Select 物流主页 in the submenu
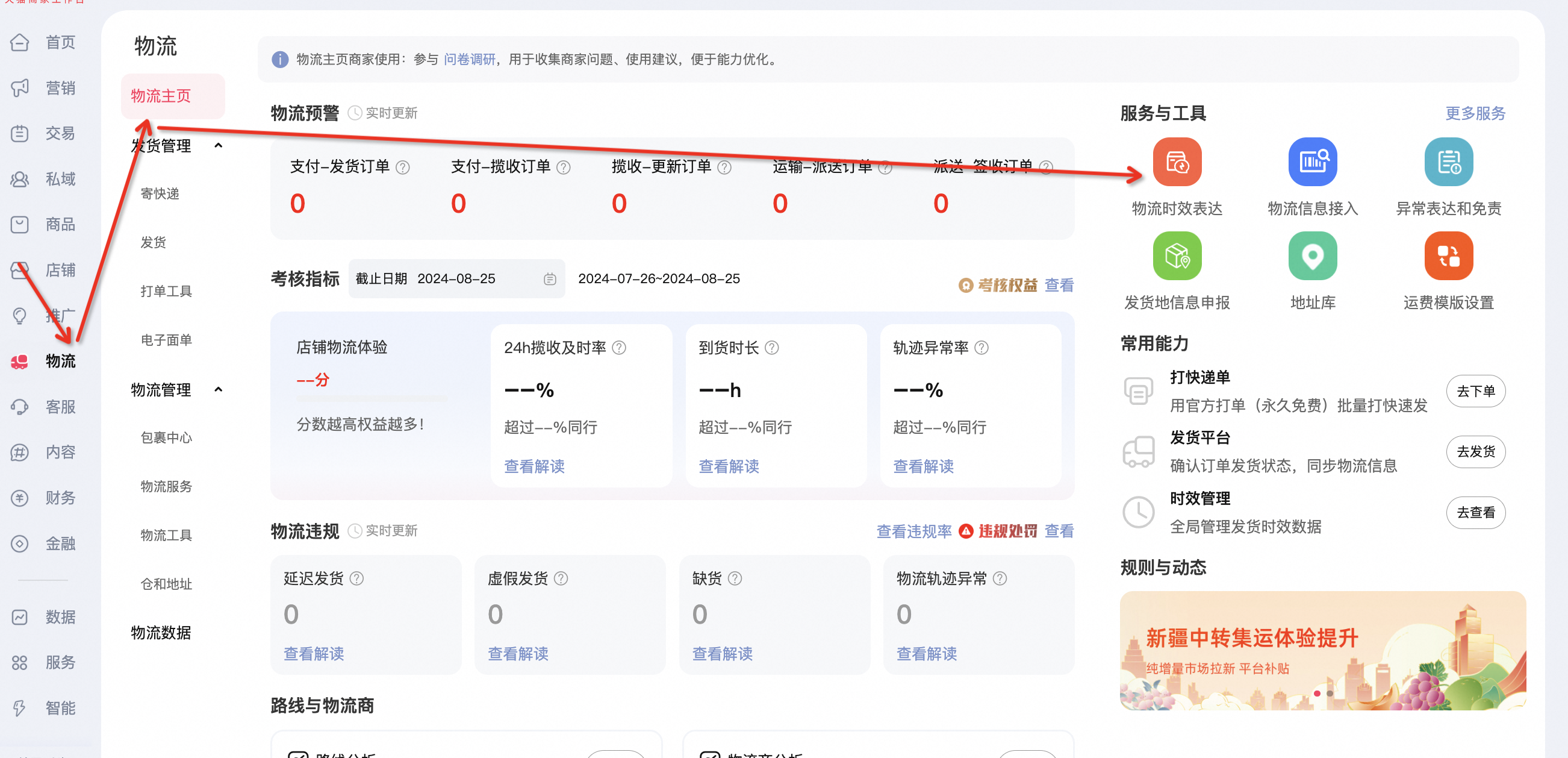Viewport: 1568px width, 758px height. (173, 96)
